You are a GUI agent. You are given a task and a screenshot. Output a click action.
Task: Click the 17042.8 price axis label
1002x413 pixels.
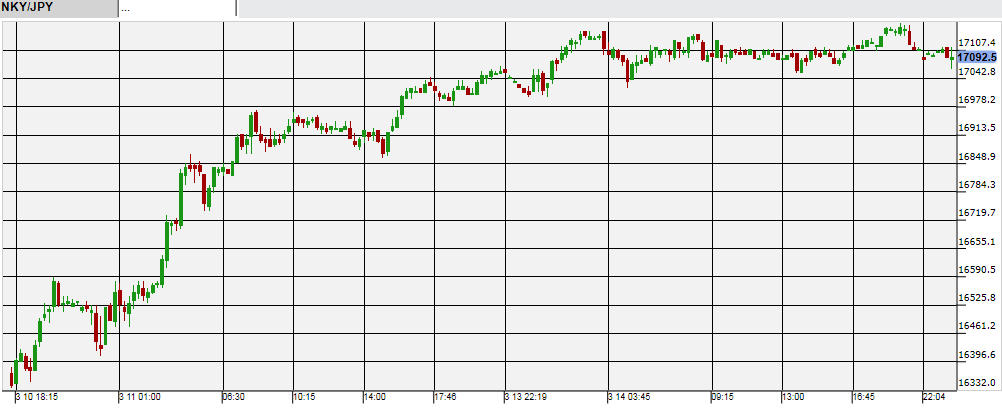tap(976, 72)
